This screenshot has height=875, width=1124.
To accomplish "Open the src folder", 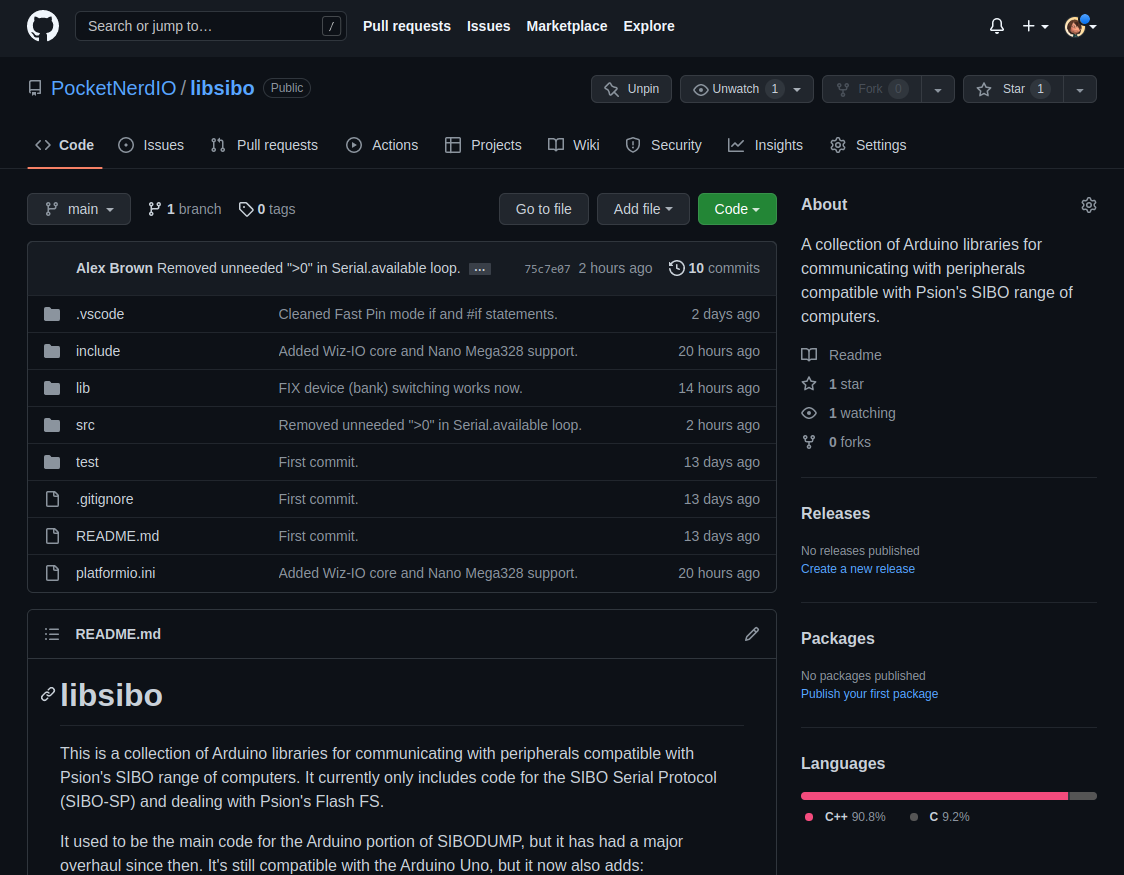I will (85, 426).
